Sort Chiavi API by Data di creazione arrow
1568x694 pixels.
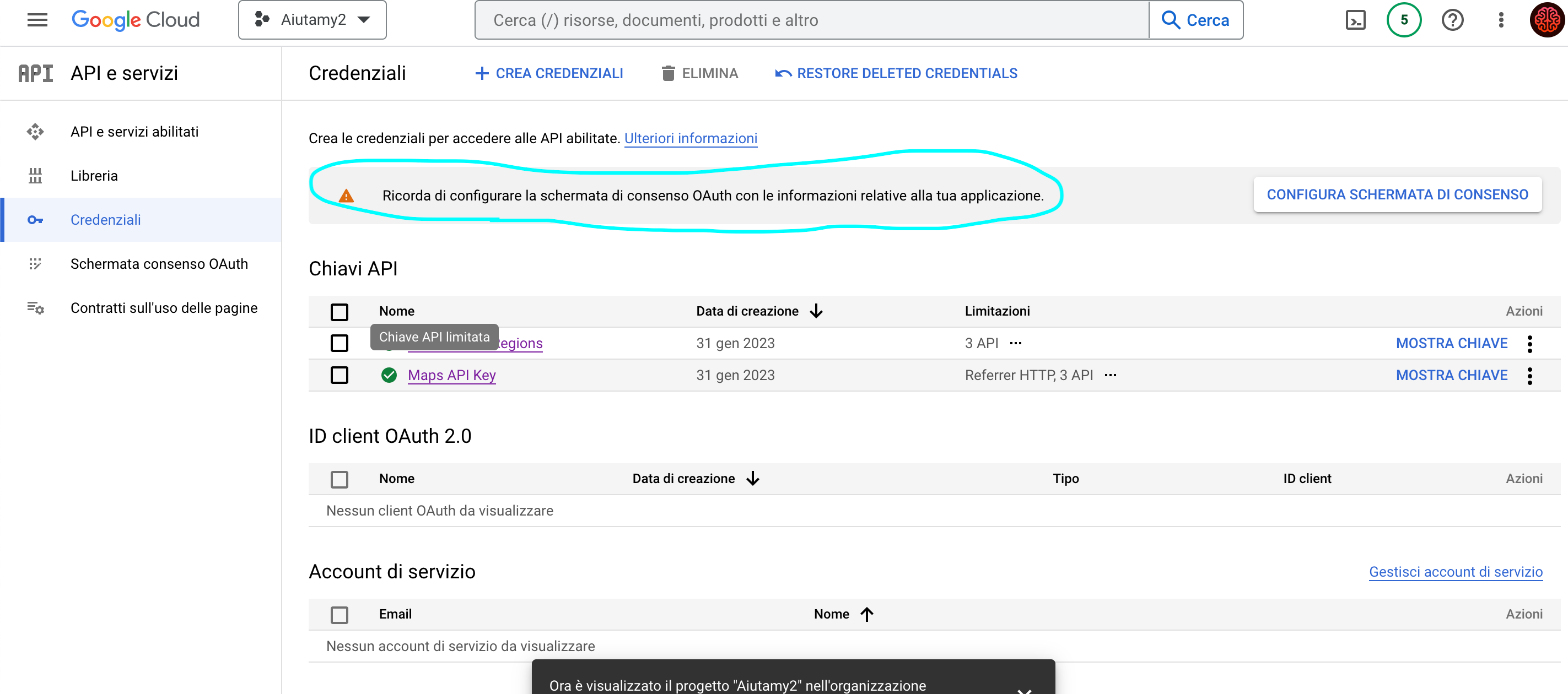click(816, 311)
